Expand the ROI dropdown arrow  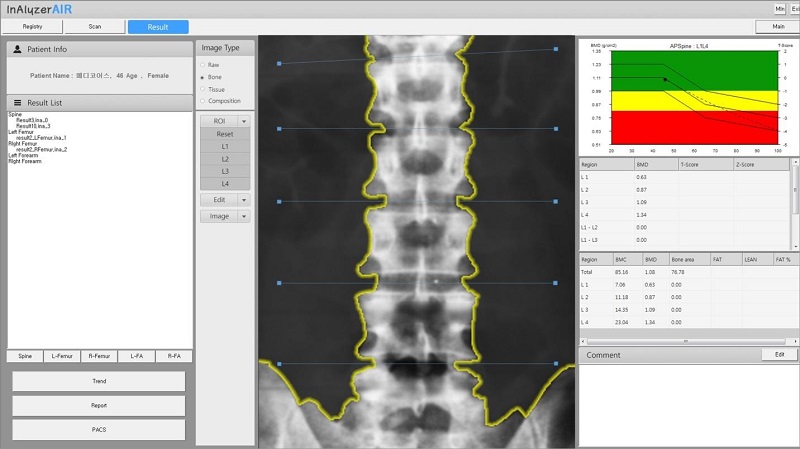(243, 120)
